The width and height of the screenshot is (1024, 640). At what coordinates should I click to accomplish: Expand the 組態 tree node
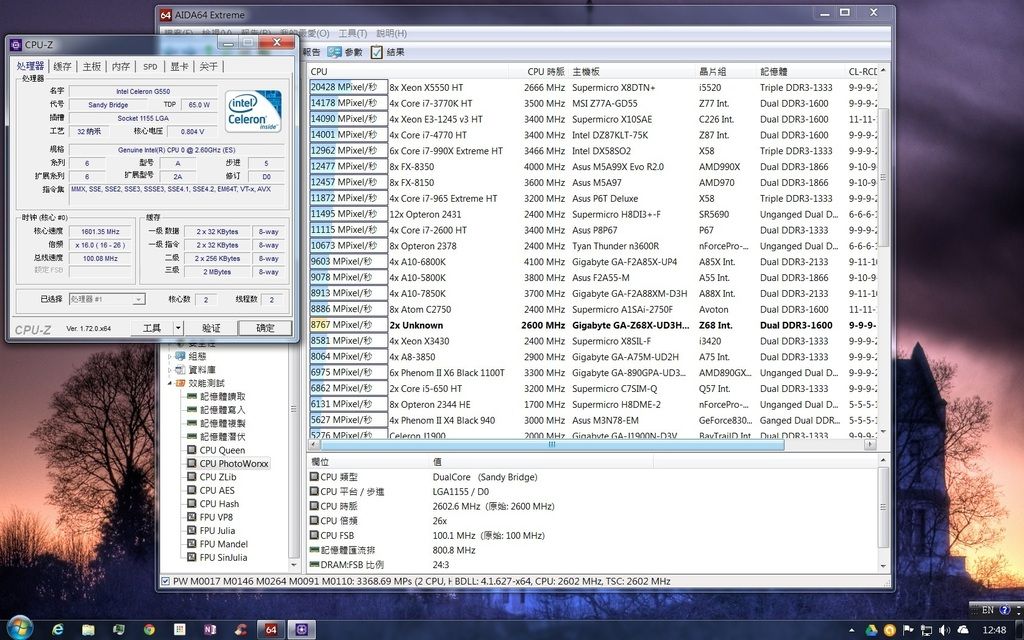point(170,357)
